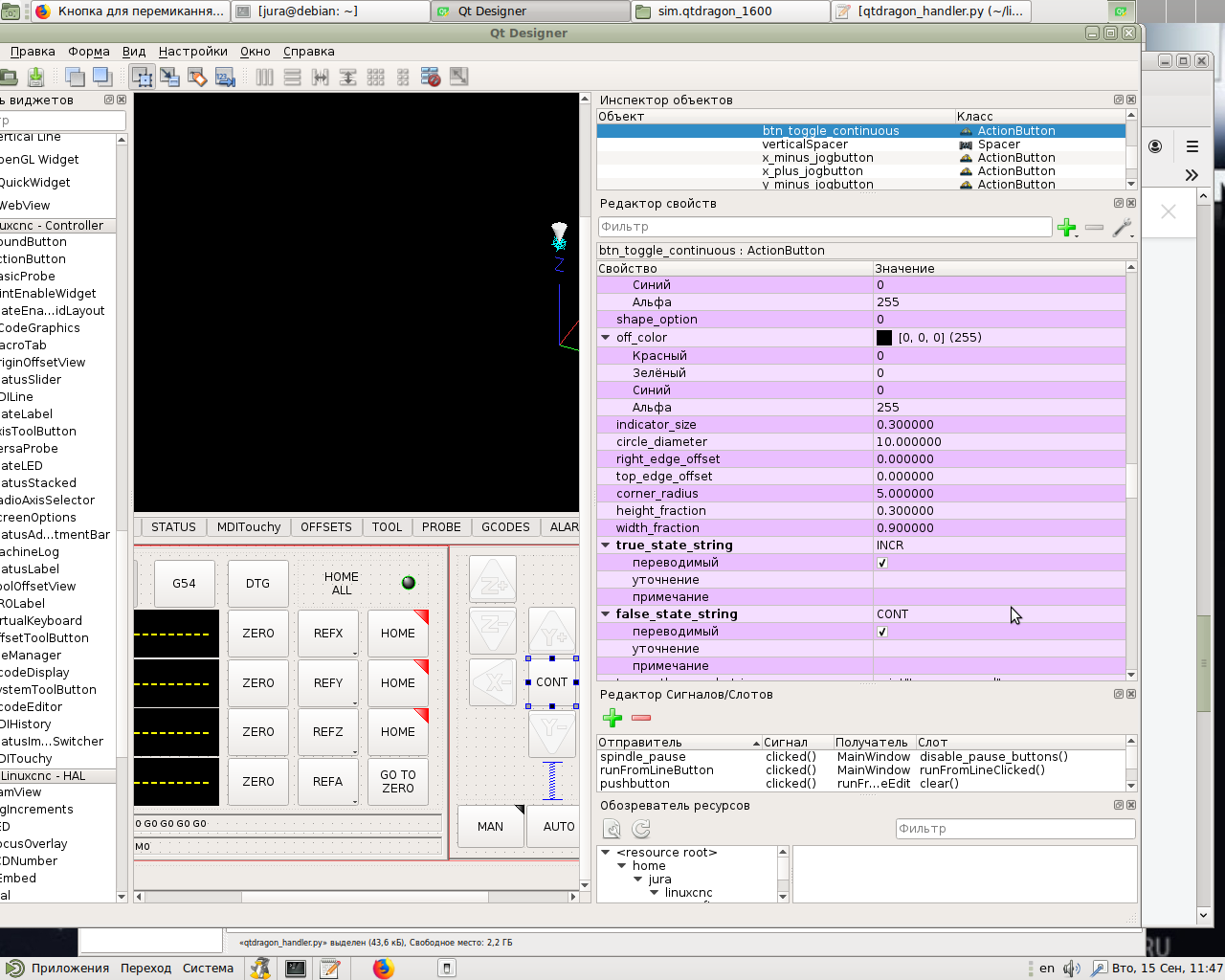This screenshot has width=1225, height=980.
Task: Float the Object Inspector dock panel
Action: [1119, 100]
